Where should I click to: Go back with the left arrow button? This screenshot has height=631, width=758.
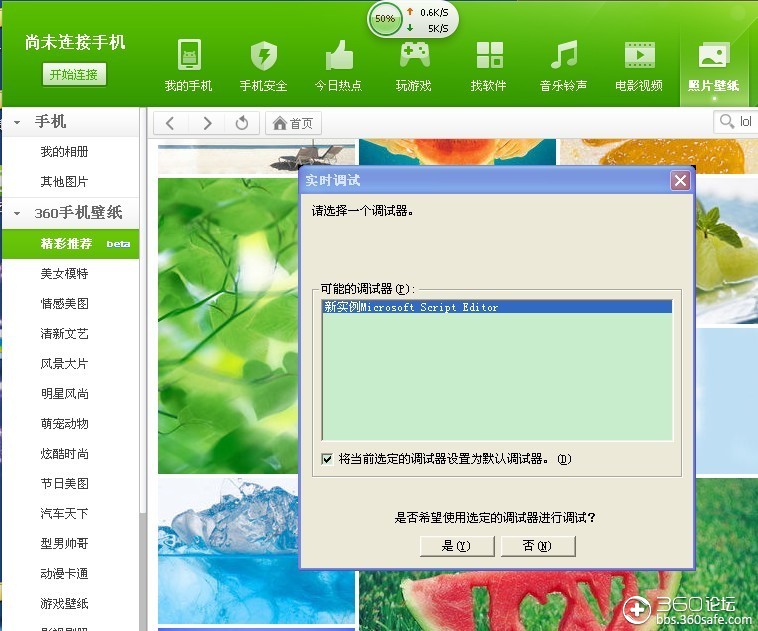tap(170, 123)
